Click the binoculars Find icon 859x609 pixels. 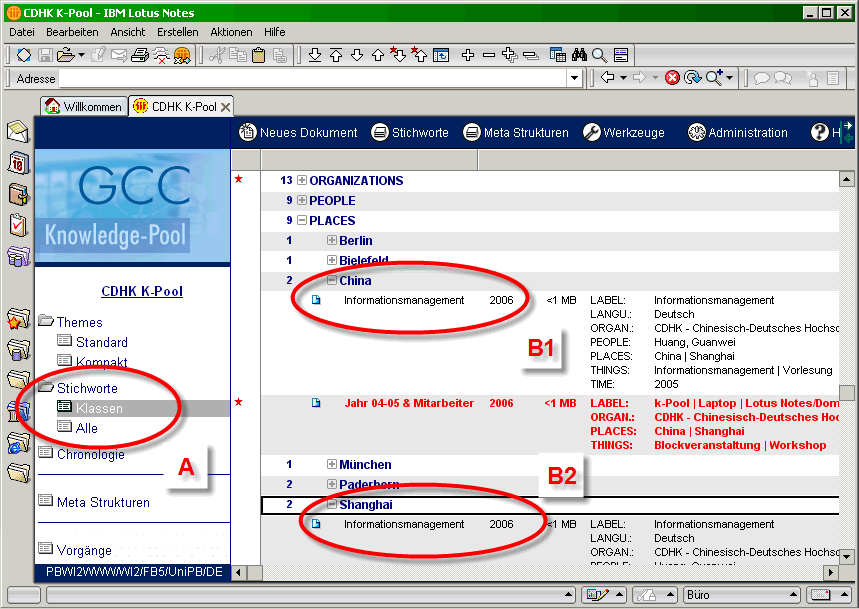[579, 55]
